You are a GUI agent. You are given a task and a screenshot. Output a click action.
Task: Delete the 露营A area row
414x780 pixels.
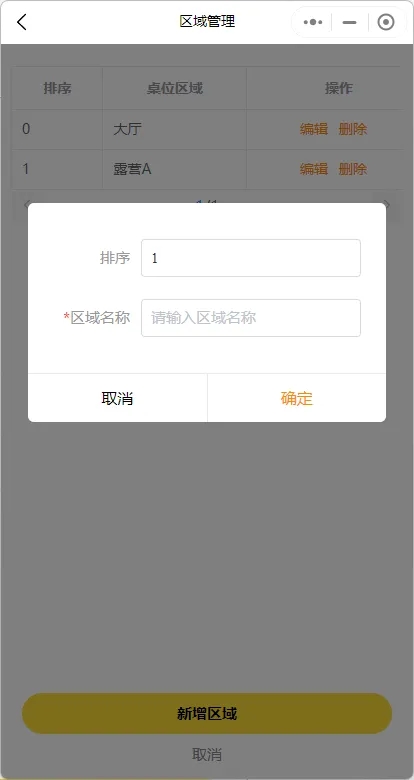point(353,169)
